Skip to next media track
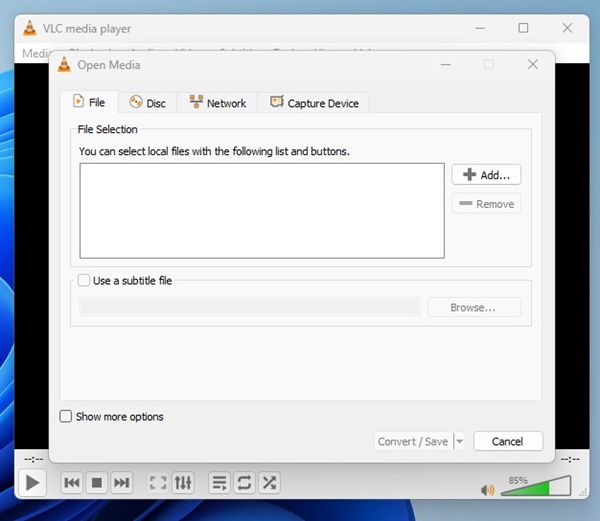This screenshot has width=600, height=521. click(121, 483)
